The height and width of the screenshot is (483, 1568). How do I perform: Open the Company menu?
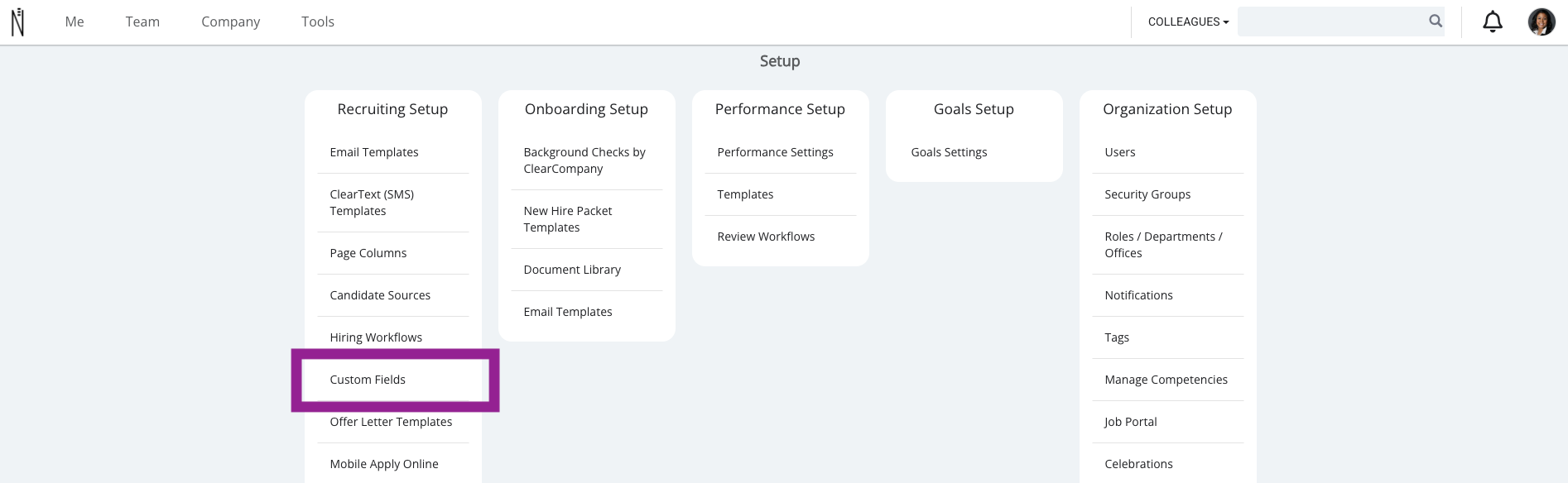tap(230, 22)
